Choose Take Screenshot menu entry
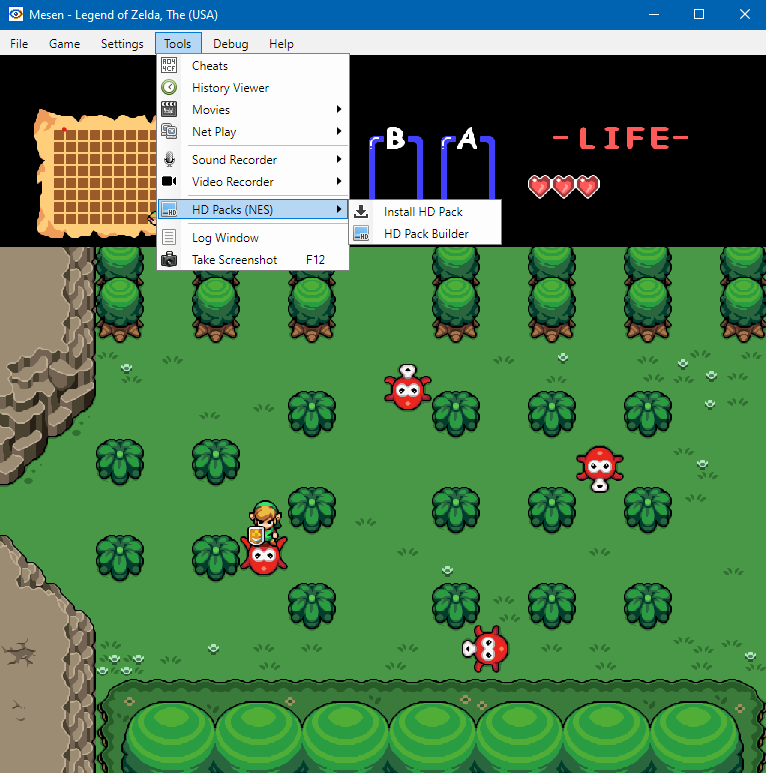766x773 pixels. click(x=253, y=259)
